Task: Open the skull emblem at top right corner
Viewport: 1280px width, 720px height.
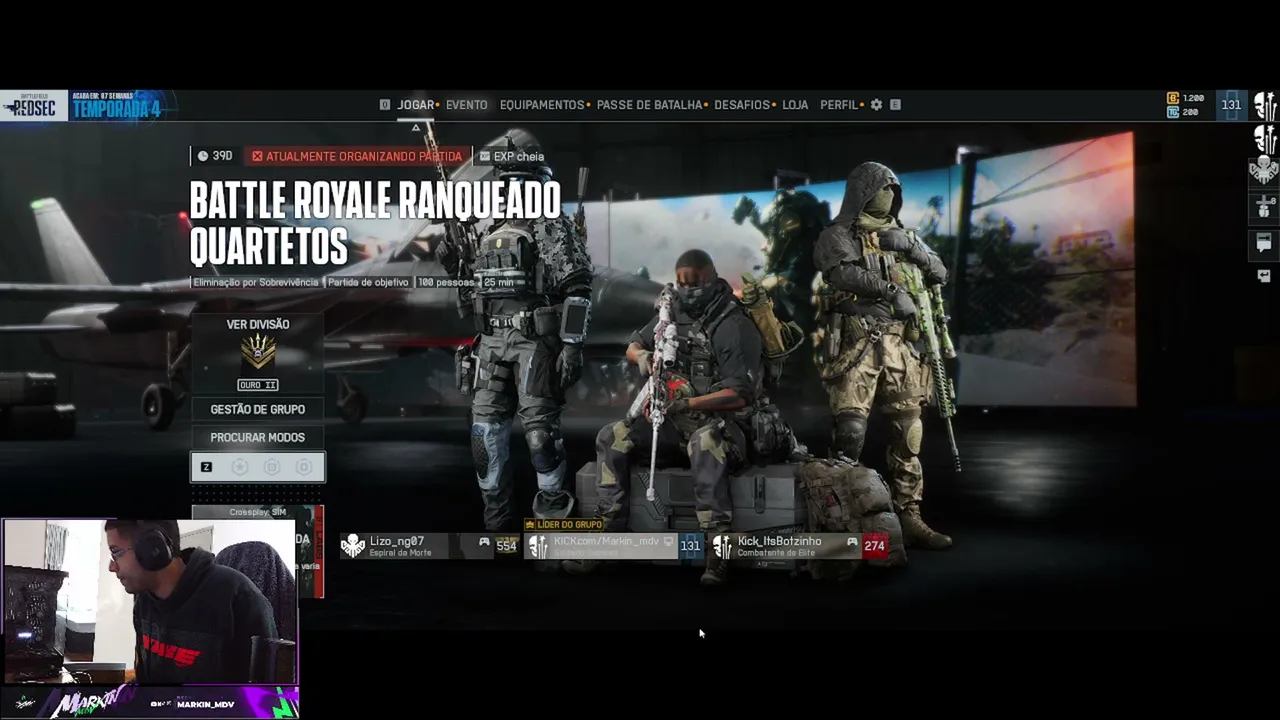Action: [x=1265, y=106]
